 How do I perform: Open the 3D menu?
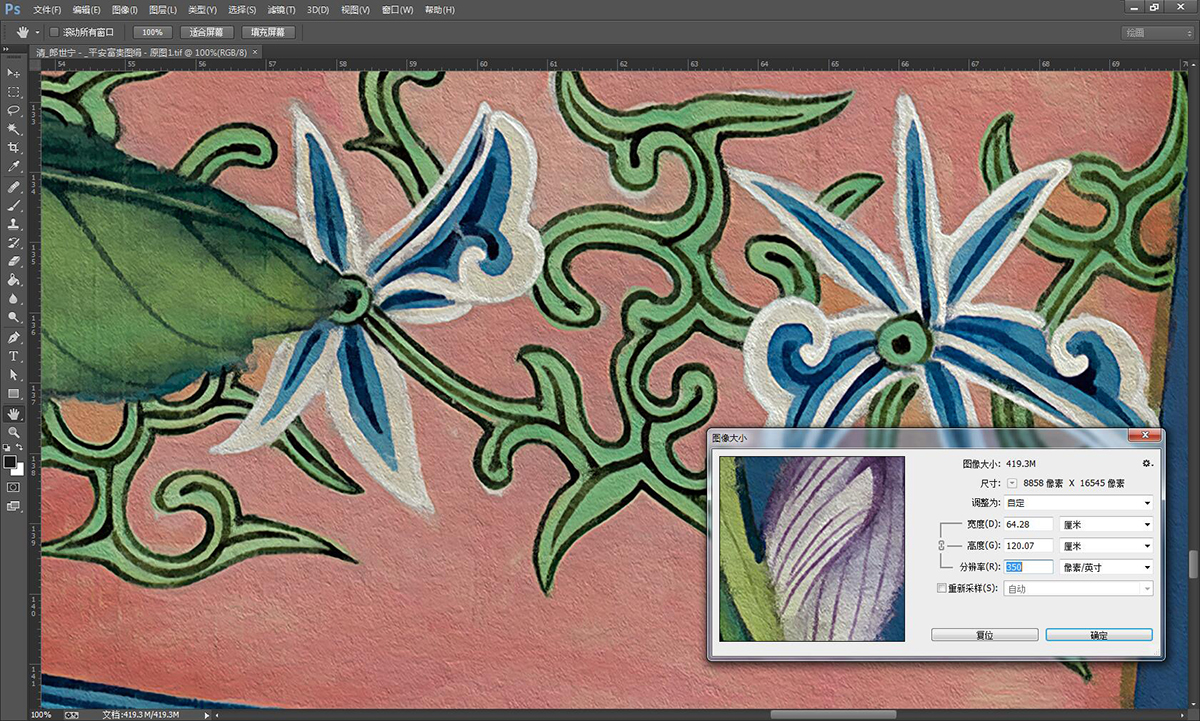pos(318,9)
